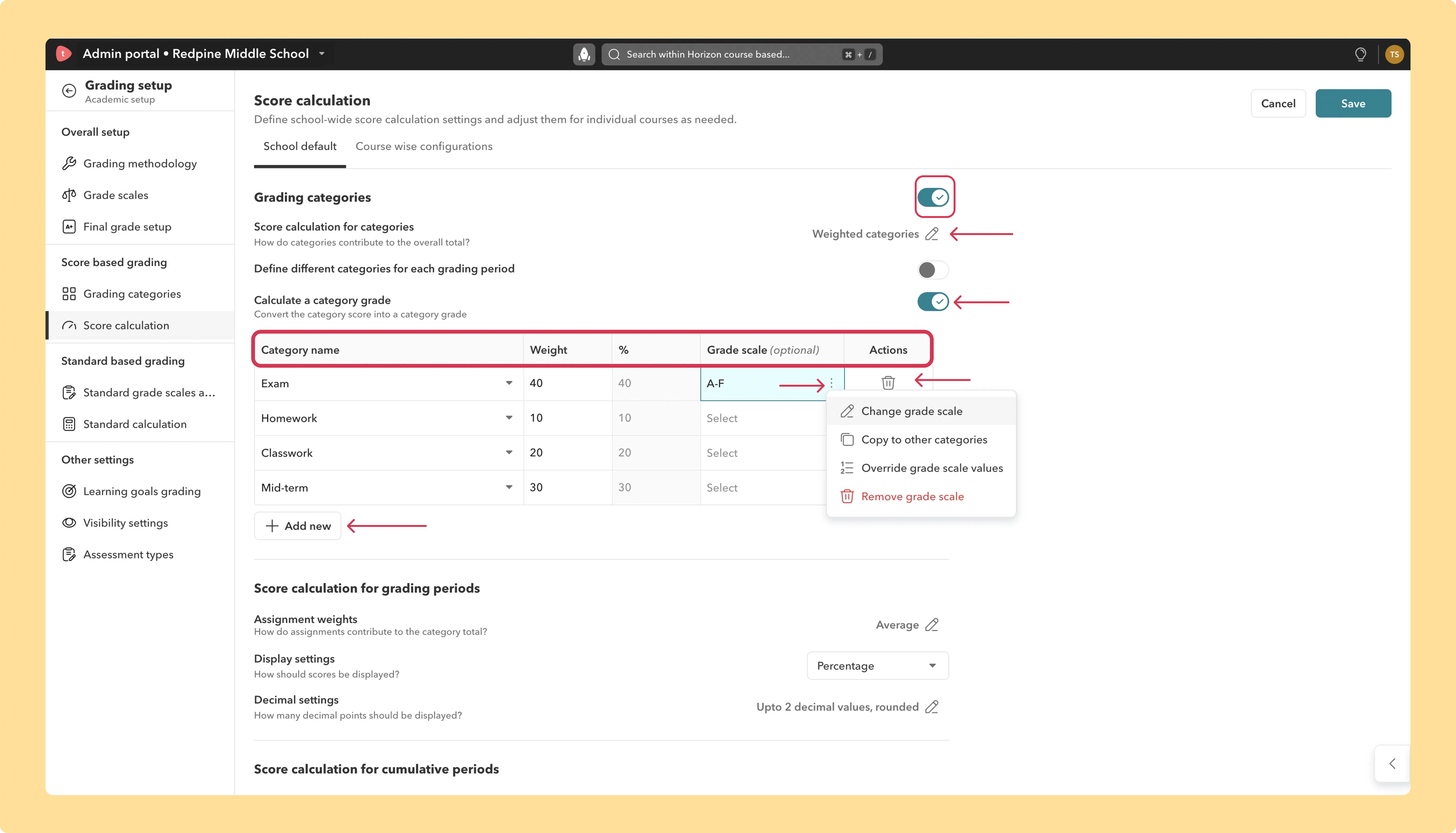
Task: Switch to Course wise configurations tab
Action: [x=424, y=146]
